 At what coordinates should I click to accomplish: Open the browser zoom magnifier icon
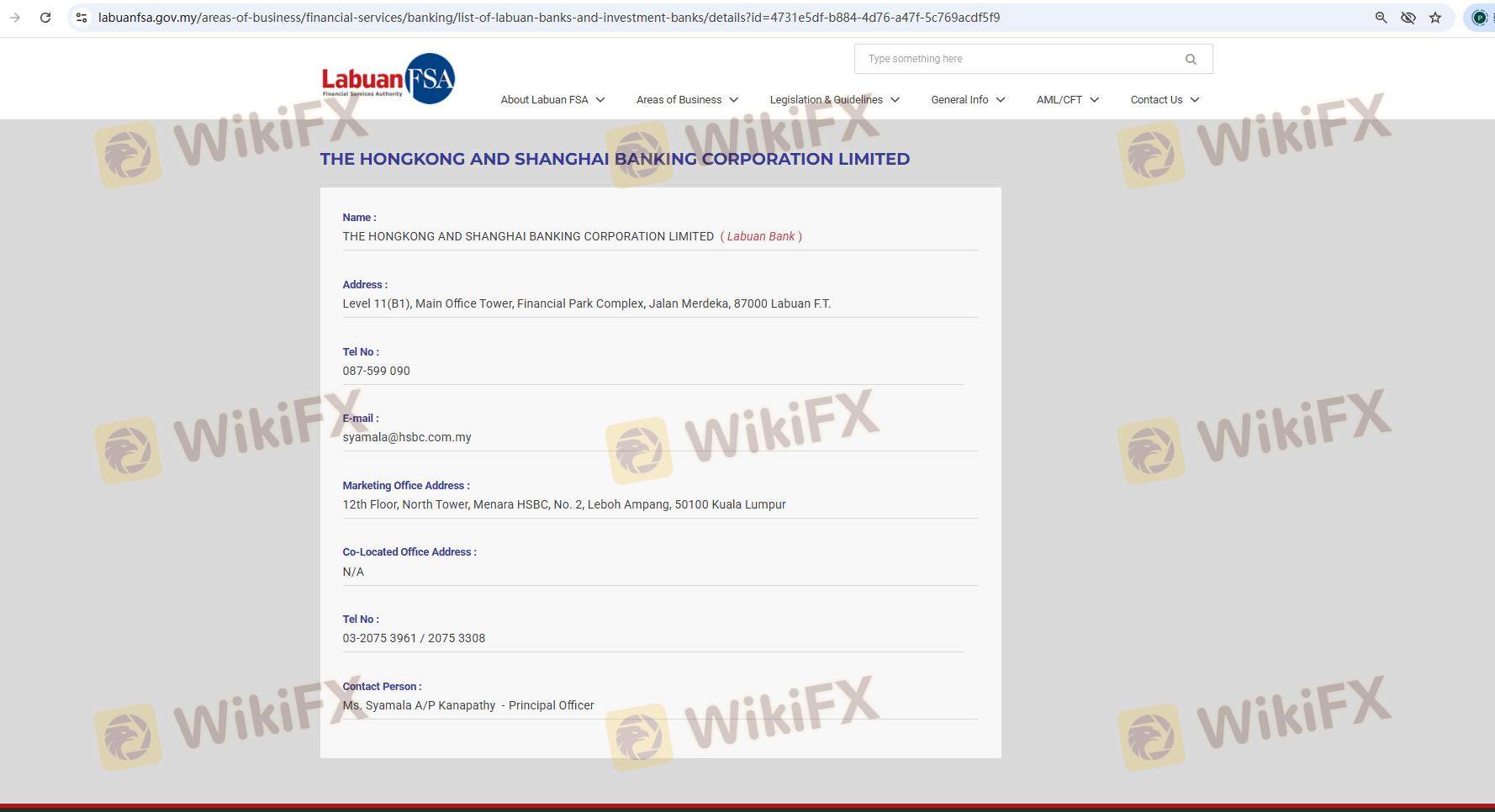pos(1381,17)
